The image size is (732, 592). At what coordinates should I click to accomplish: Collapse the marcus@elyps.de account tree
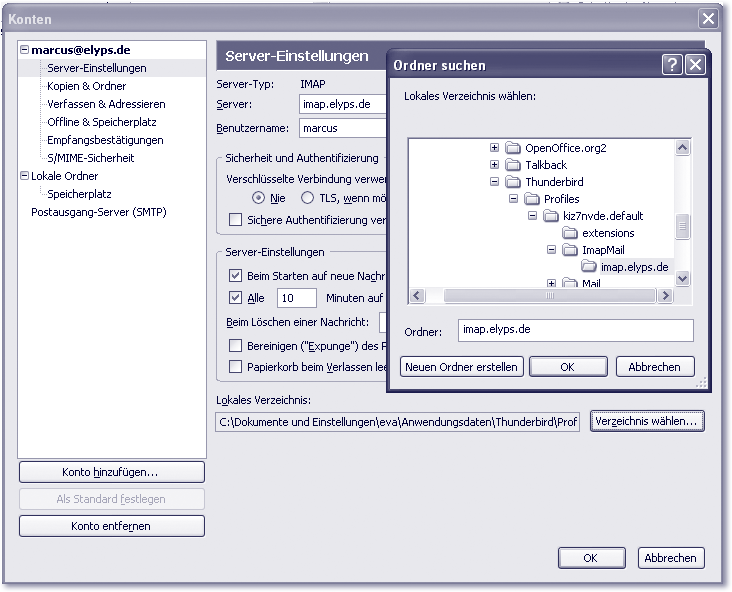tap(24, 50)
